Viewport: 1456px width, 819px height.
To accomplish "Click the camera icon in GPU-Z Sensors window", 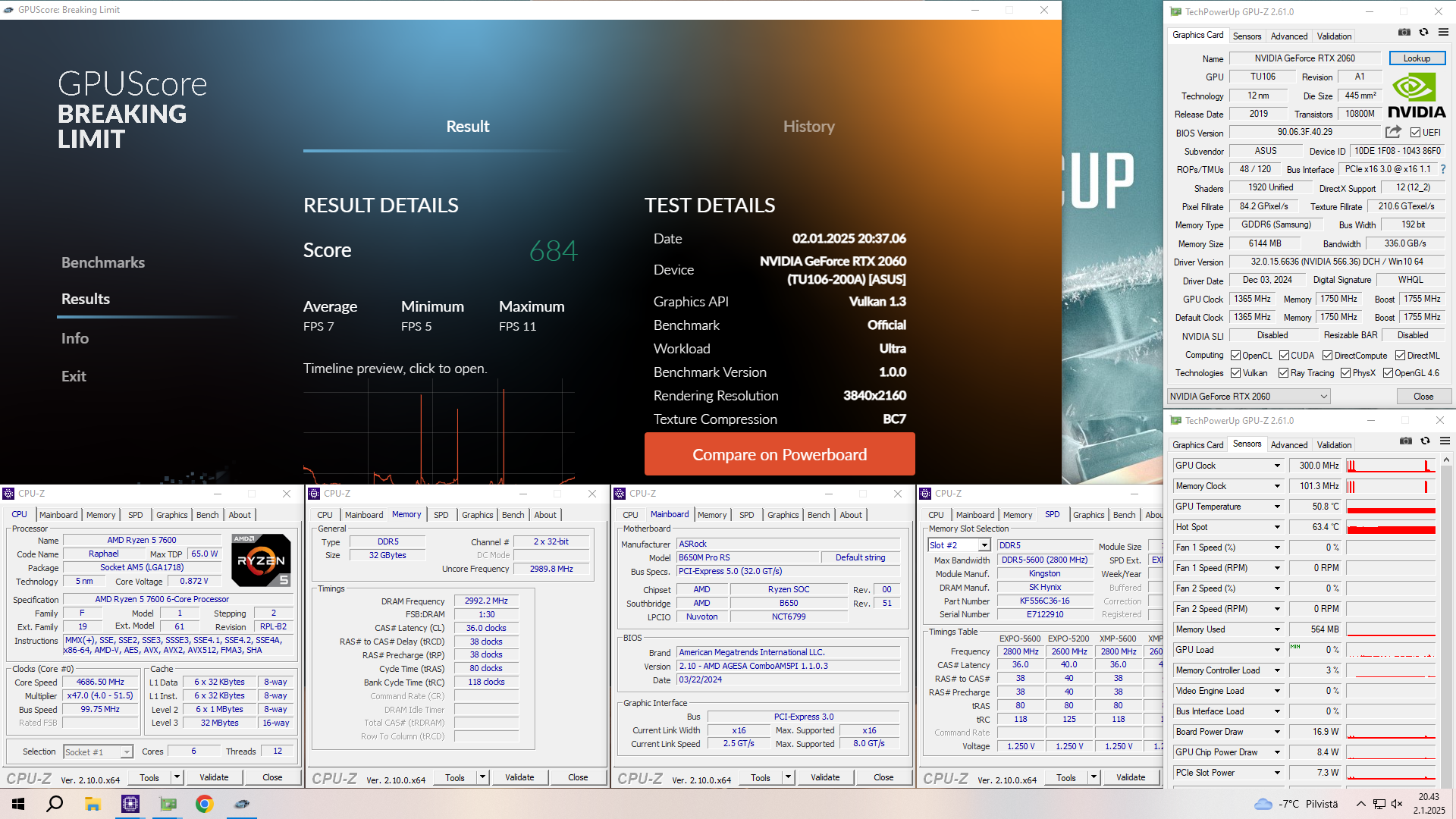I will point(1406,441).
